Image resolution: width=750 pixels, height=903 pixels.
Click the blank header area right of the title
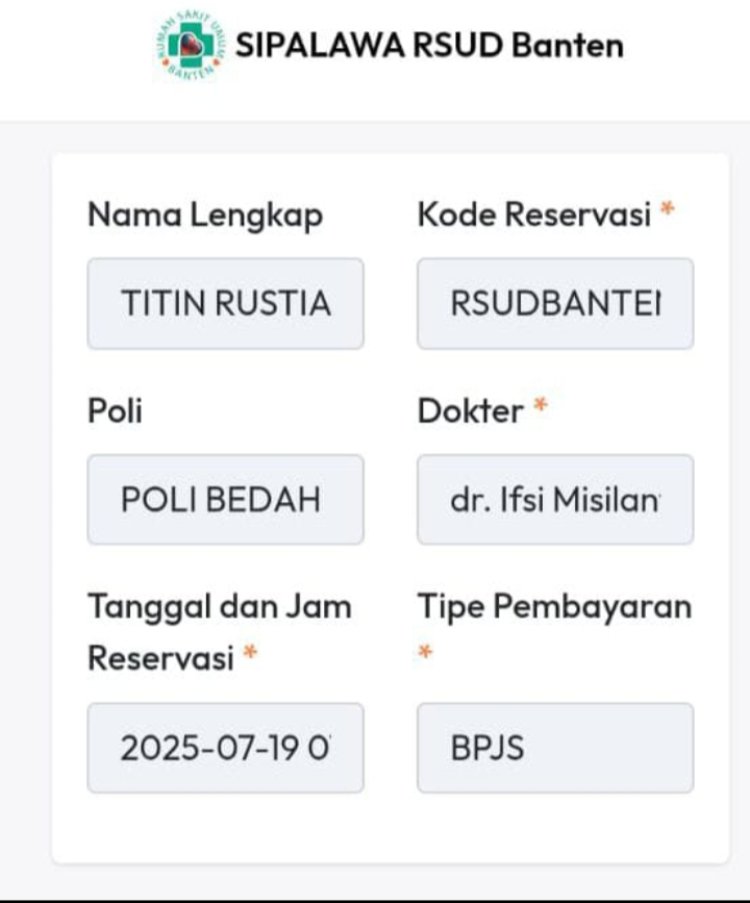pyautogui.click(x=690, y=47)
